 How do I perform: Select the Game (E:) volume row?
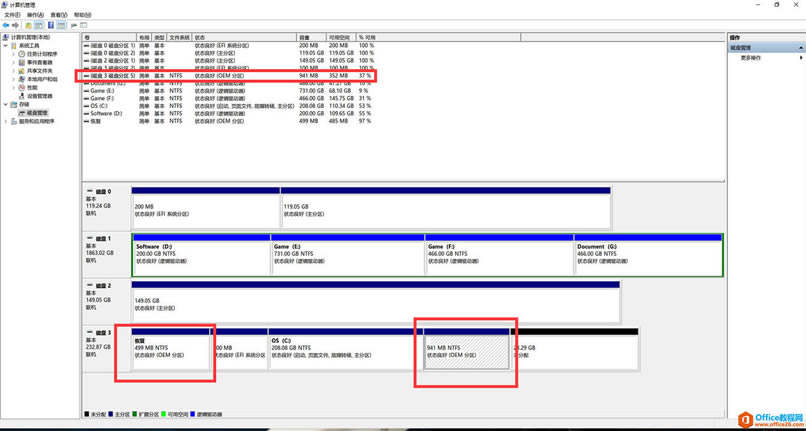tap(229, 91)
